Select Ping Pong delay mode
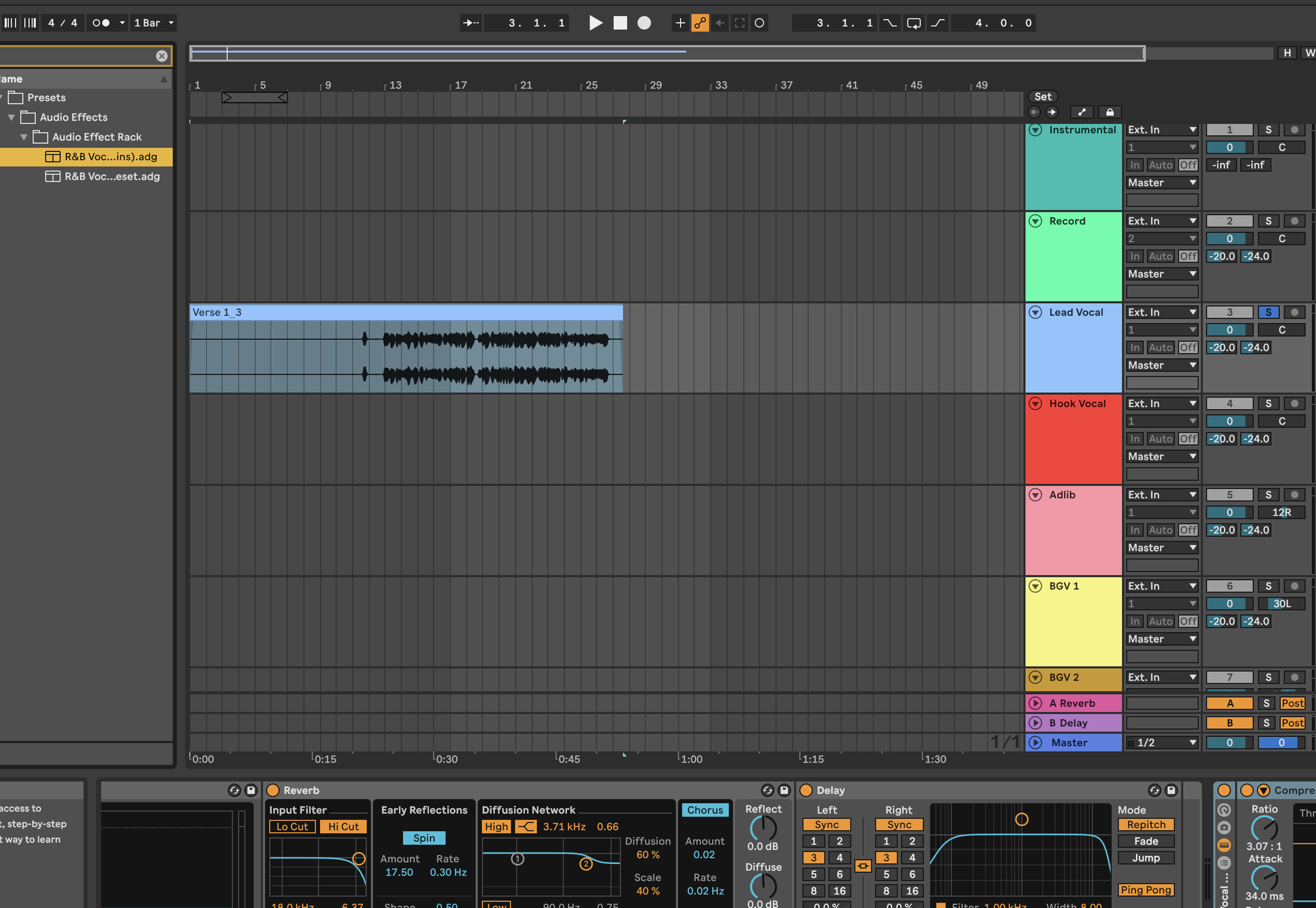The height and width of the screenshot is (908, 1316). click(x=1146, y=890)
